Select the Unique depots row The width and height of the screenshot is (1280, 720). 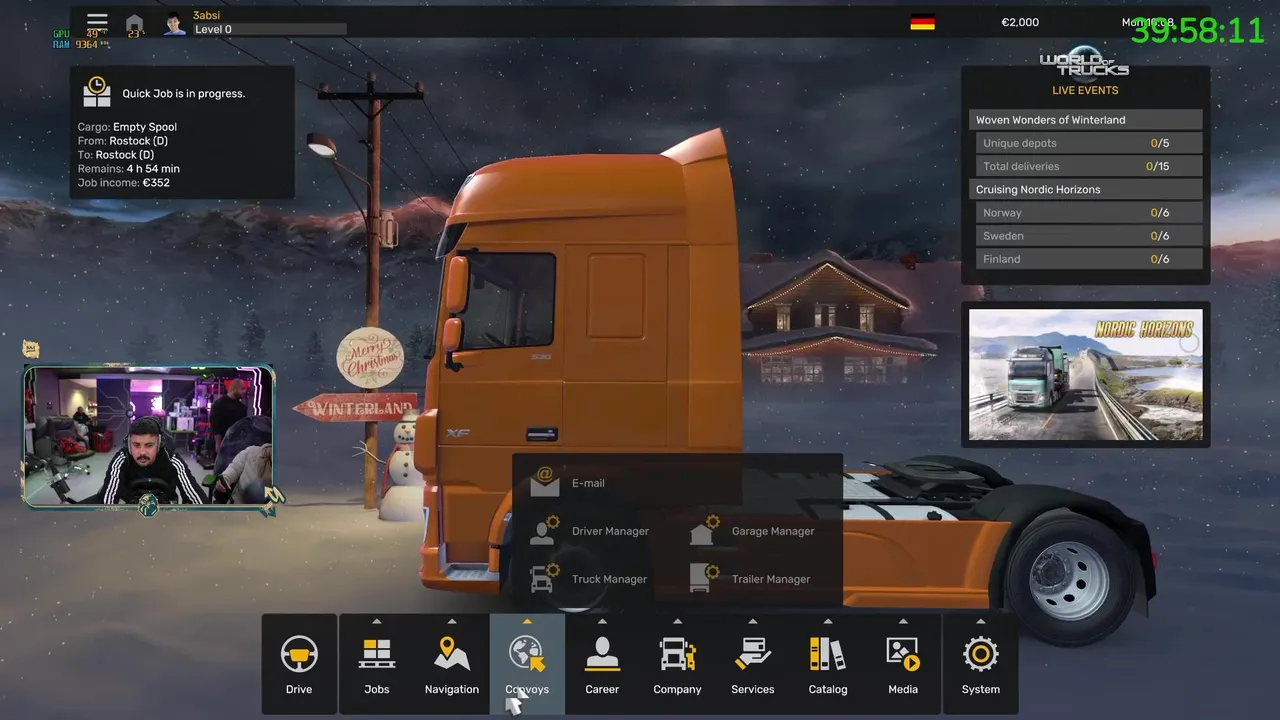pyautogui.click(x=1089, y=143)
